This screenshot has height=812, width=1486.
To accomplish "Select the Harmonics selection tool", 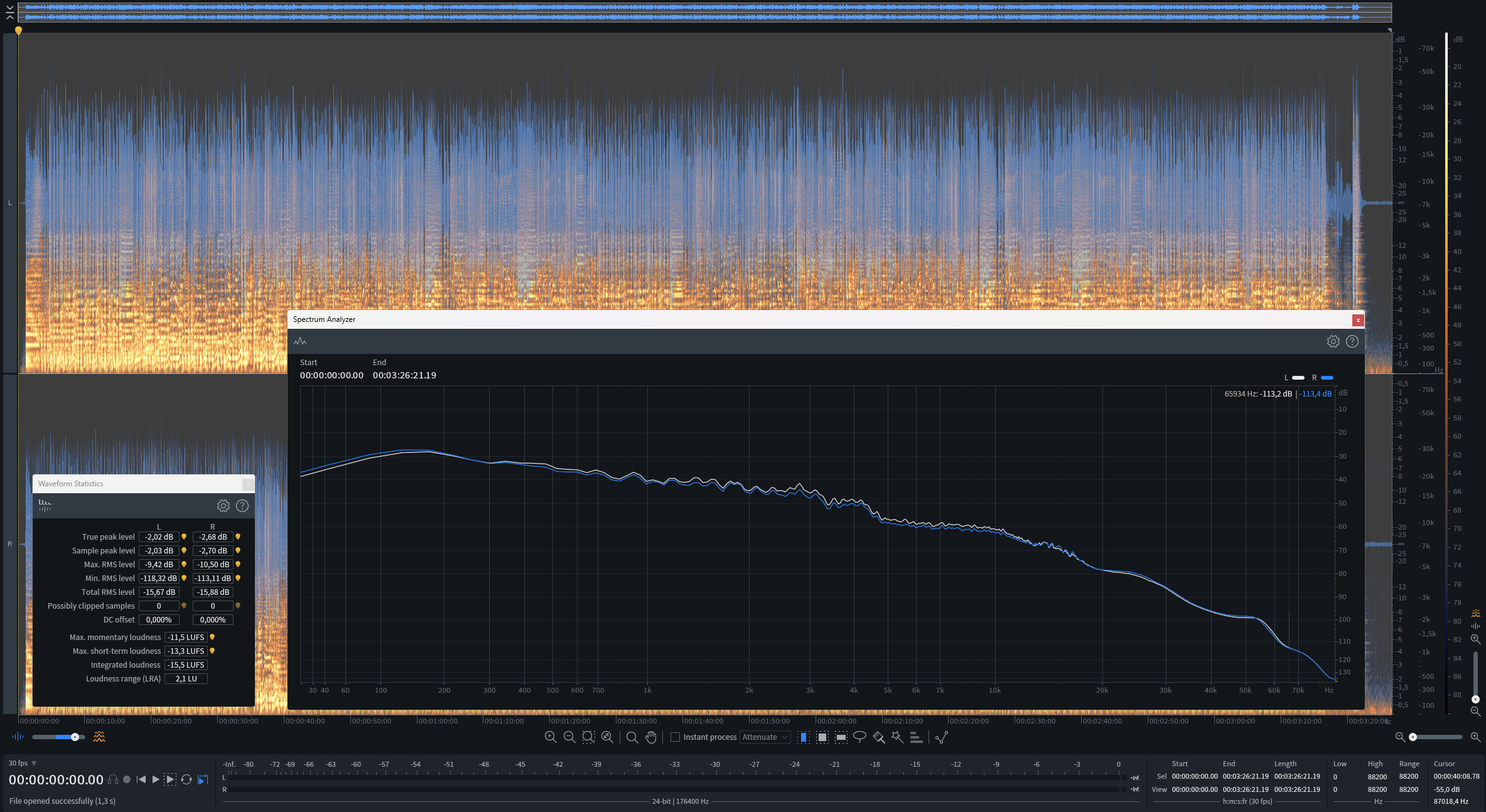I will click(916, 737).
